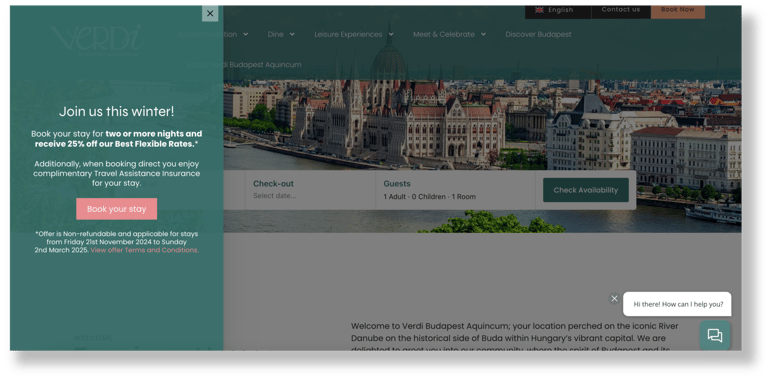Select the English language option
Screen dimensions: 770x379
pos(558,10)
